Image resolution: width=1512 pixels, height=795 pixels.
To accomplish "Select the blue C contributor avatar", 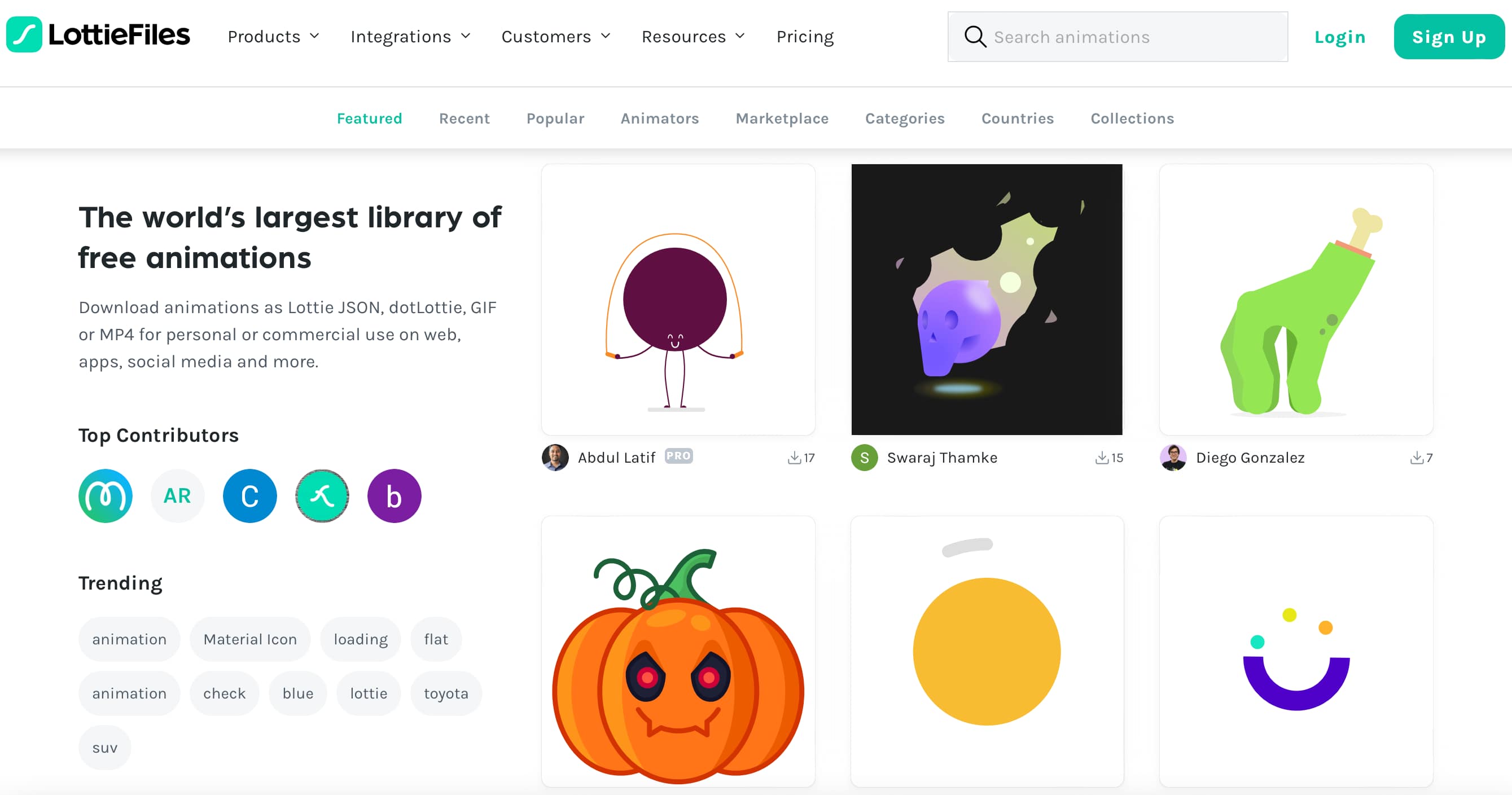I will (249, 496).
